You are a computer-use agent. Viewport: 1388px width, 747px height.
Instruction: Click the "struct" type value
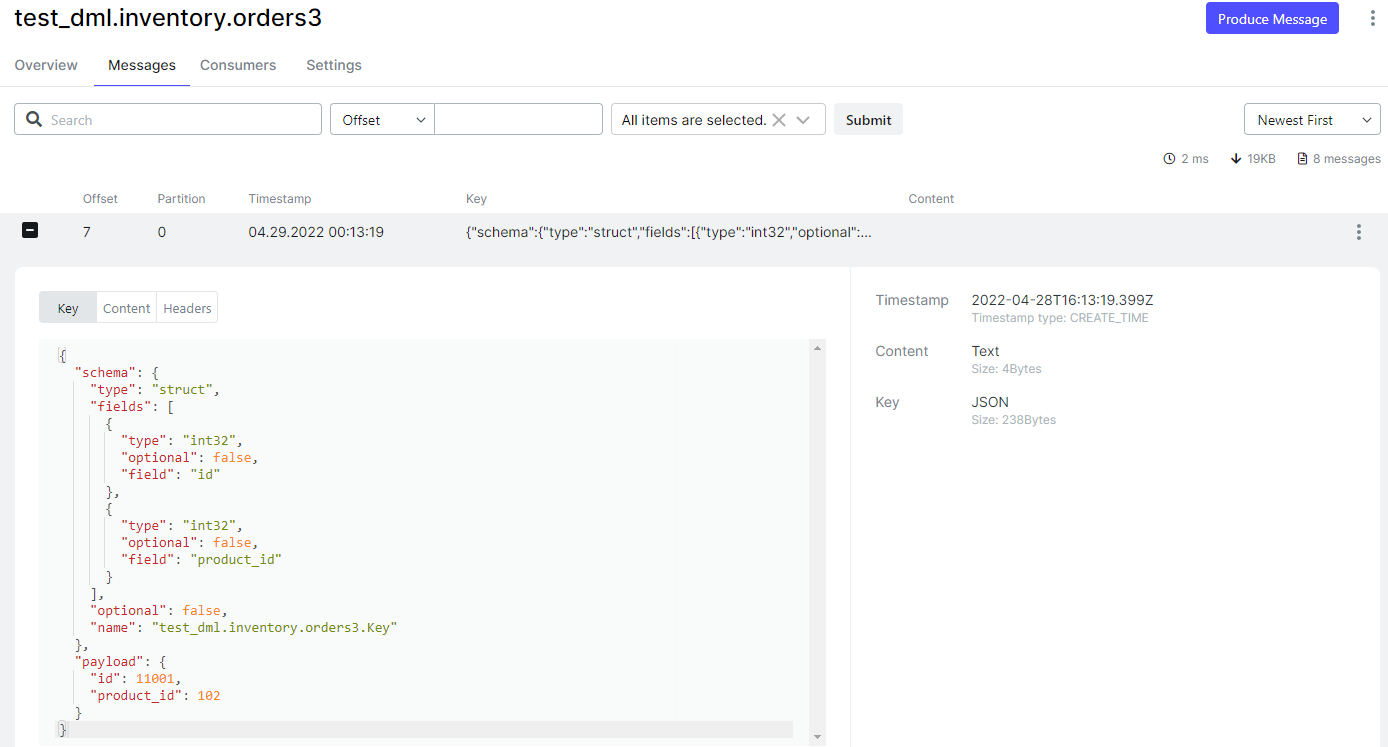coord(181,389)
